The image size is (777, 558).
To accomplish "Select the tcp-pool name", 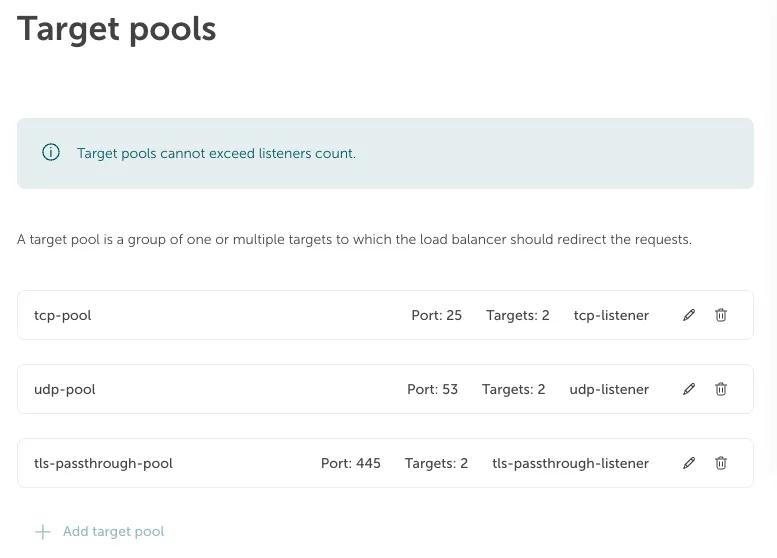I will click(63, 315).
